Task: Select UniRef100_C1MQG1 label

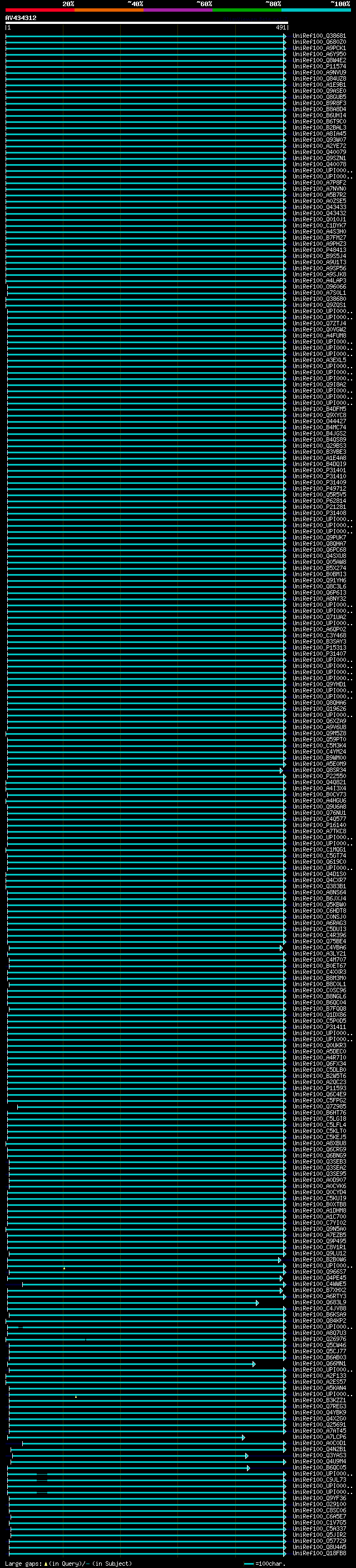Action: coord(319,850)
